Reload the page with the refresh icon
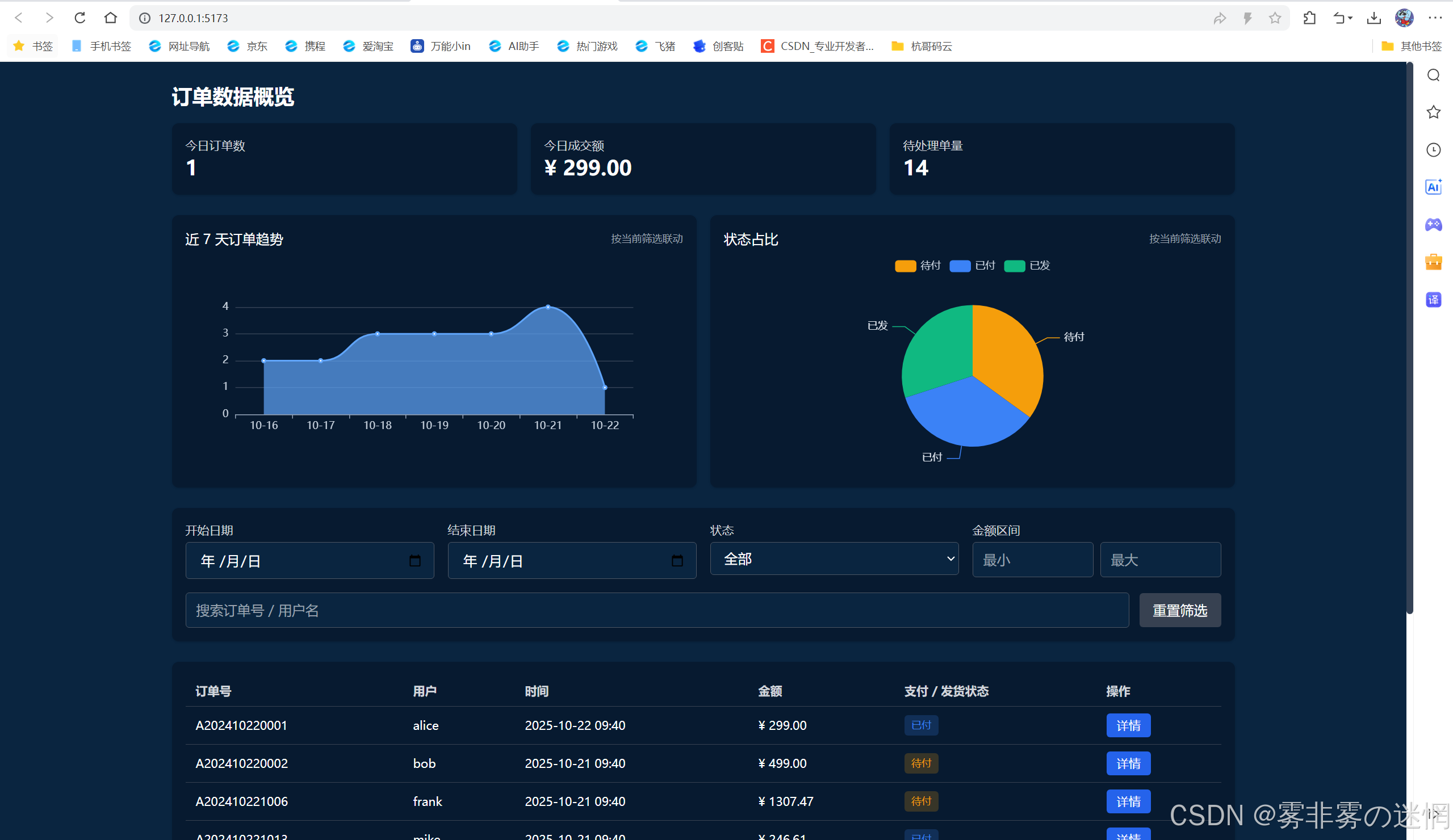This screenshot has width=1453, height=840. [80, 18]
